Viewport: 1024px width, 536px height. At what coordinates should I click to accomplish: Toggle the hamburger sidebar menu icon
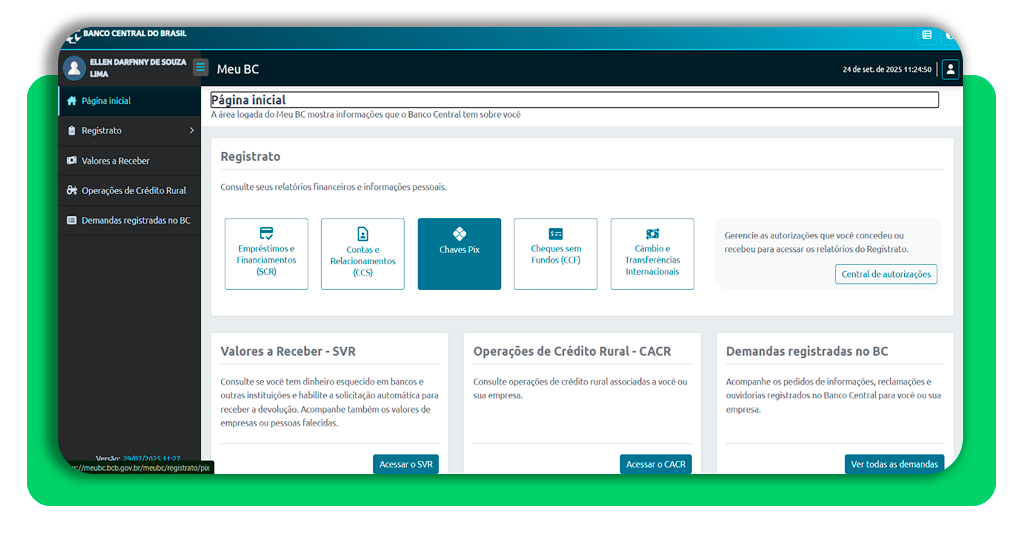click(200, 67)
